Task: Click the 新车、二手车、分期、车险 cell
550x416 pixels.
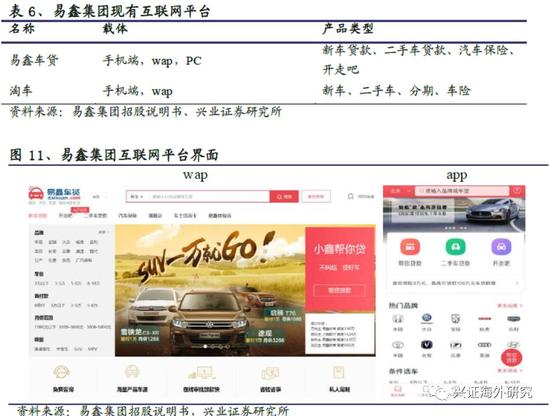Action: coord(396,91)
